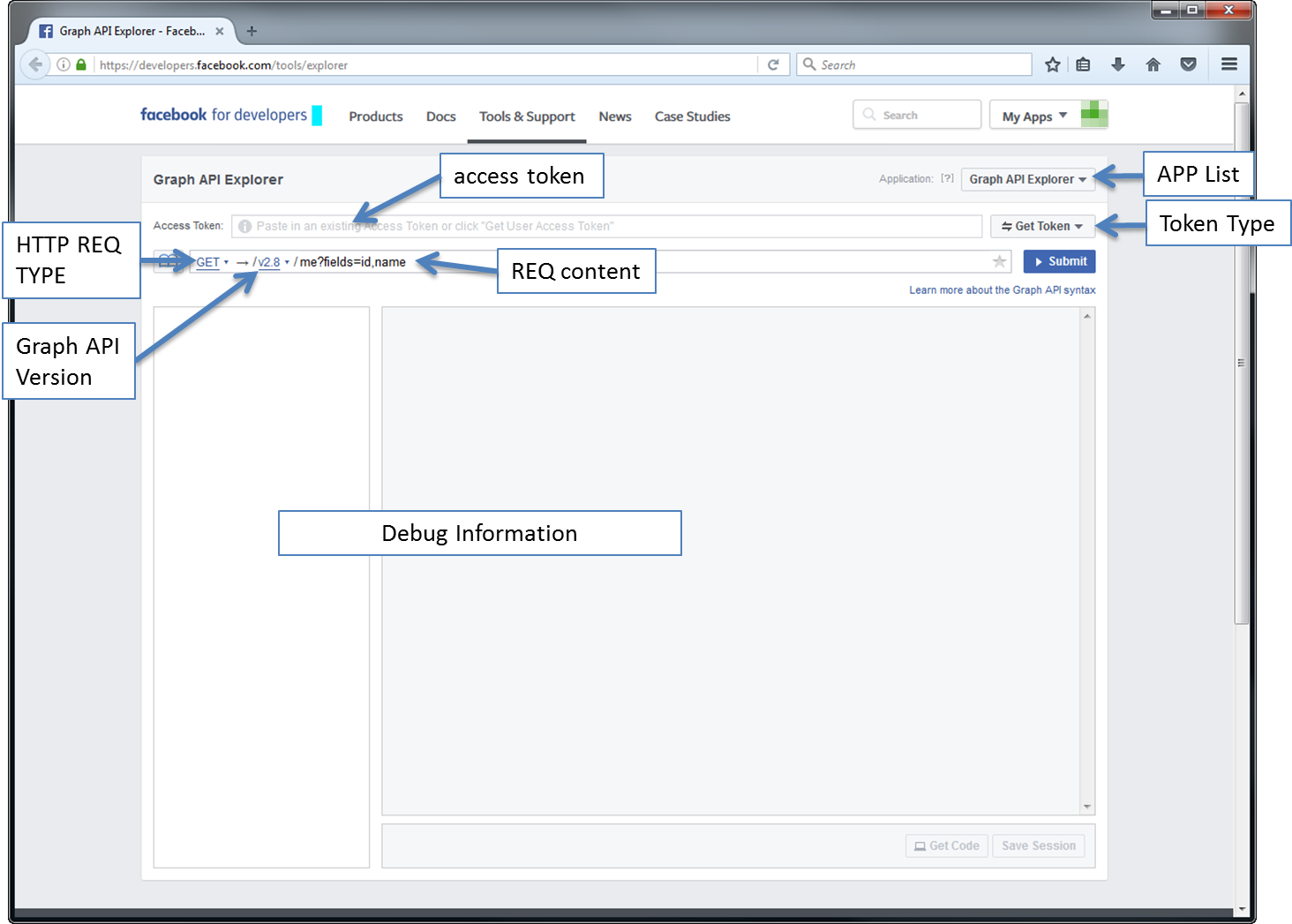Click the Facebook favicon on the tab
Viewport: 1292px width, 924px height.
46,31
